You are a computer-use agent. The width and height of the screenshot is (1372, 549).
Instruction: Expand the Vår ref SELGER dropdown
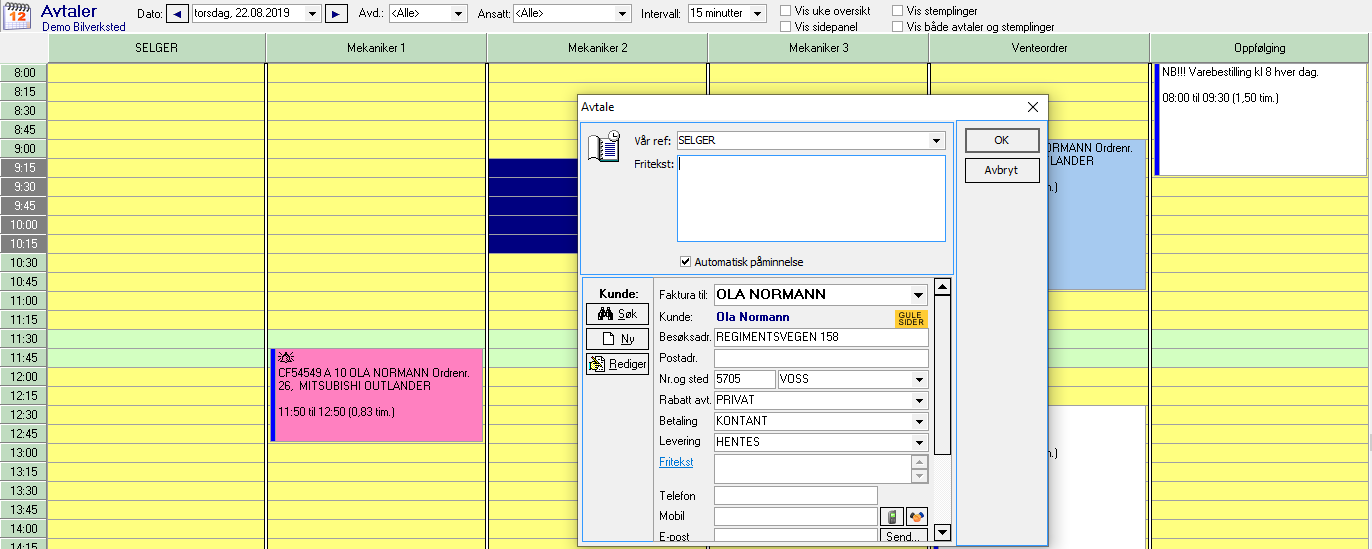(x=937, y=141)
